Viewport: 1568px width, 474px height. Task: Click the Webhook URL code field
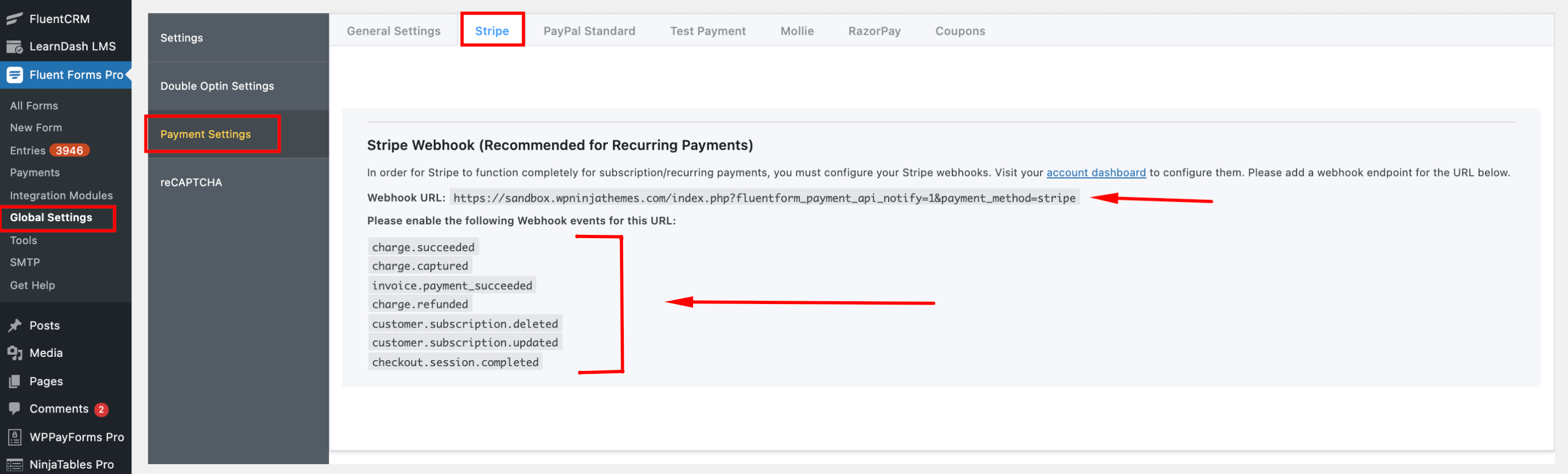click(x=764, y=198)
